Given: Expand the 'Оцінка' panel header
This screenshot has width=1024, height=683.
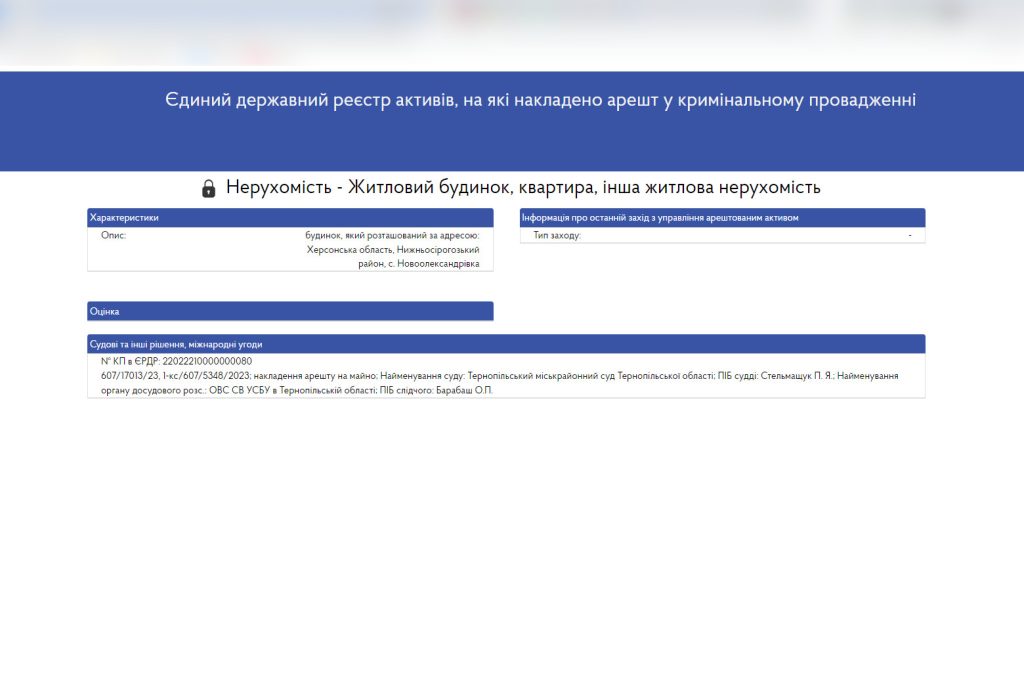Looking at the screenshot, I should point(290,312).
